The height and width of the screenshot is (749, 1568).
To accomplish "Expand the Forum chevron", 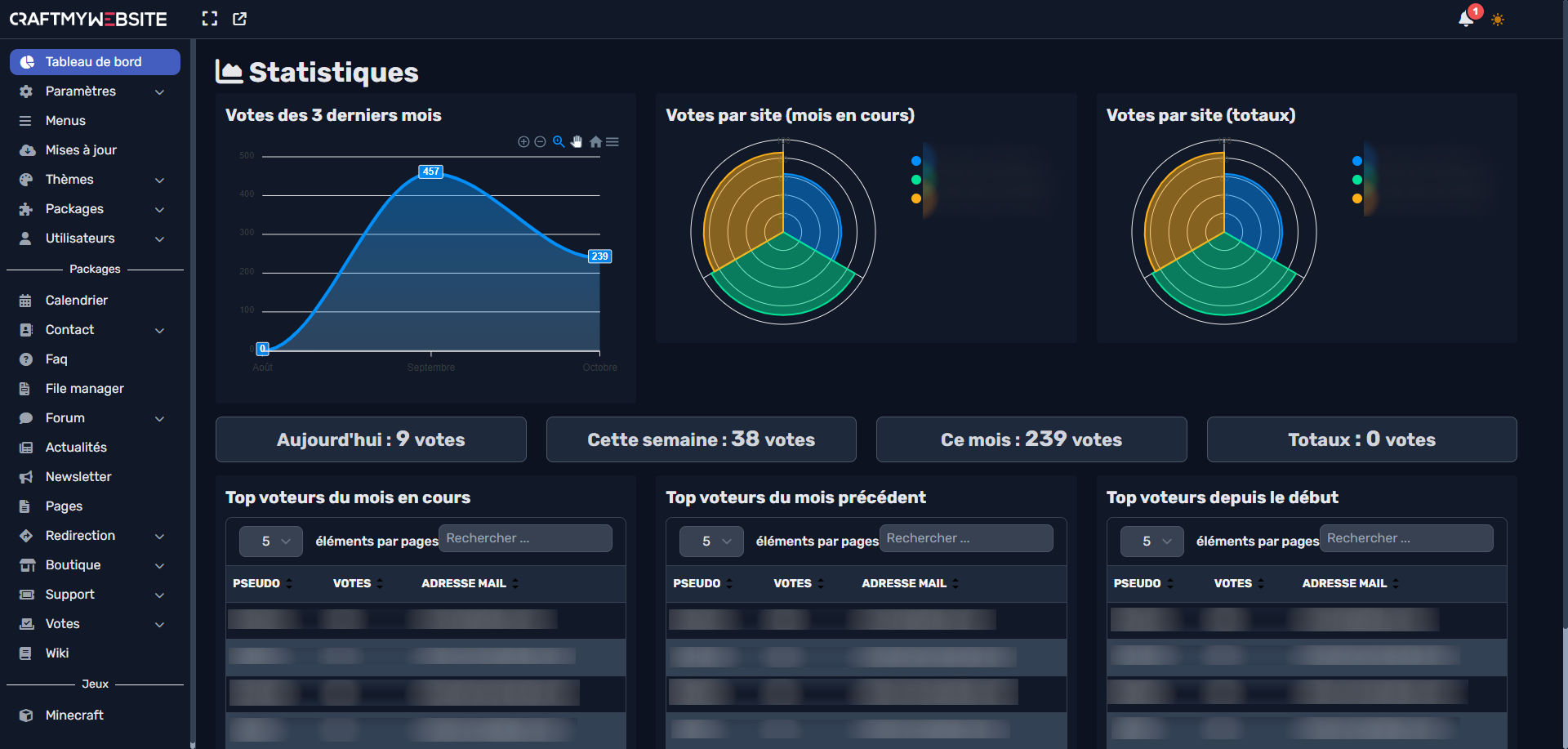I will pos(160,418).
